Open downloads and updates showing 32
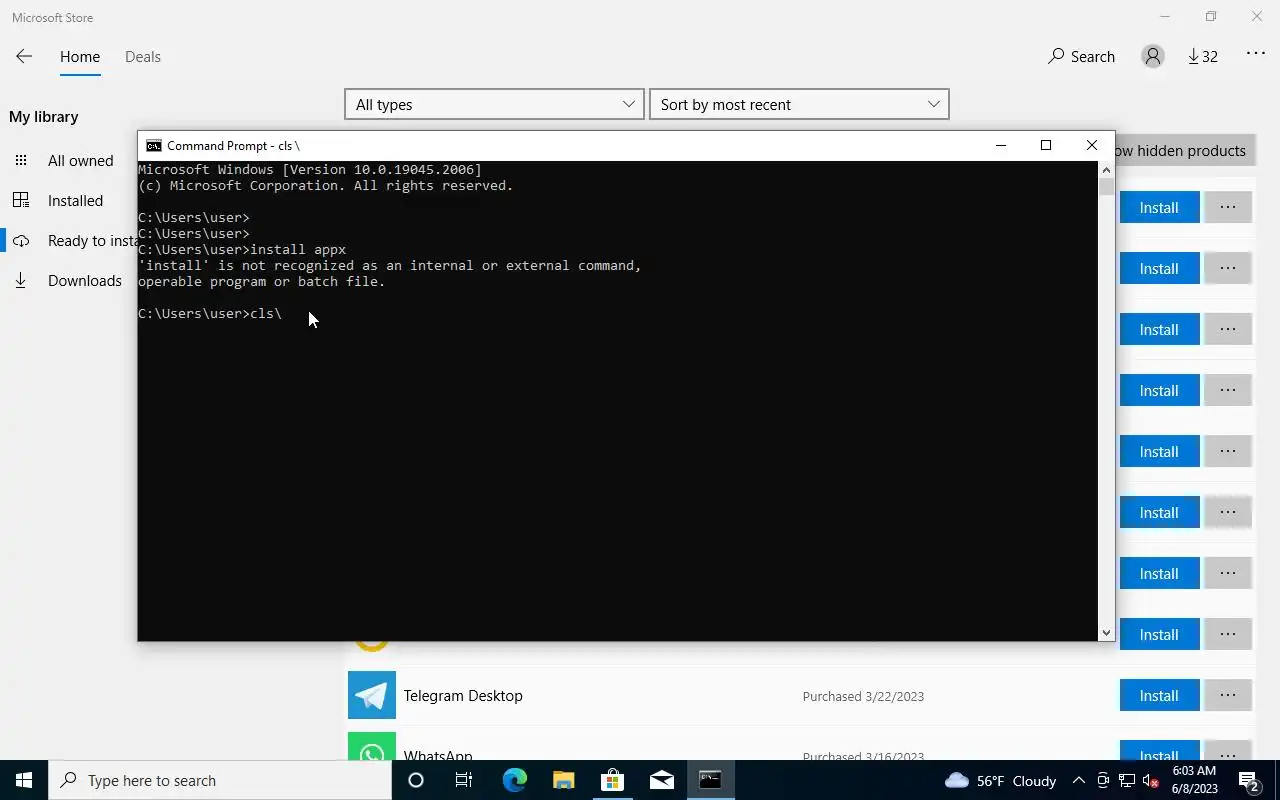The image size is (1280, 800). click(x=1203, y=57)
